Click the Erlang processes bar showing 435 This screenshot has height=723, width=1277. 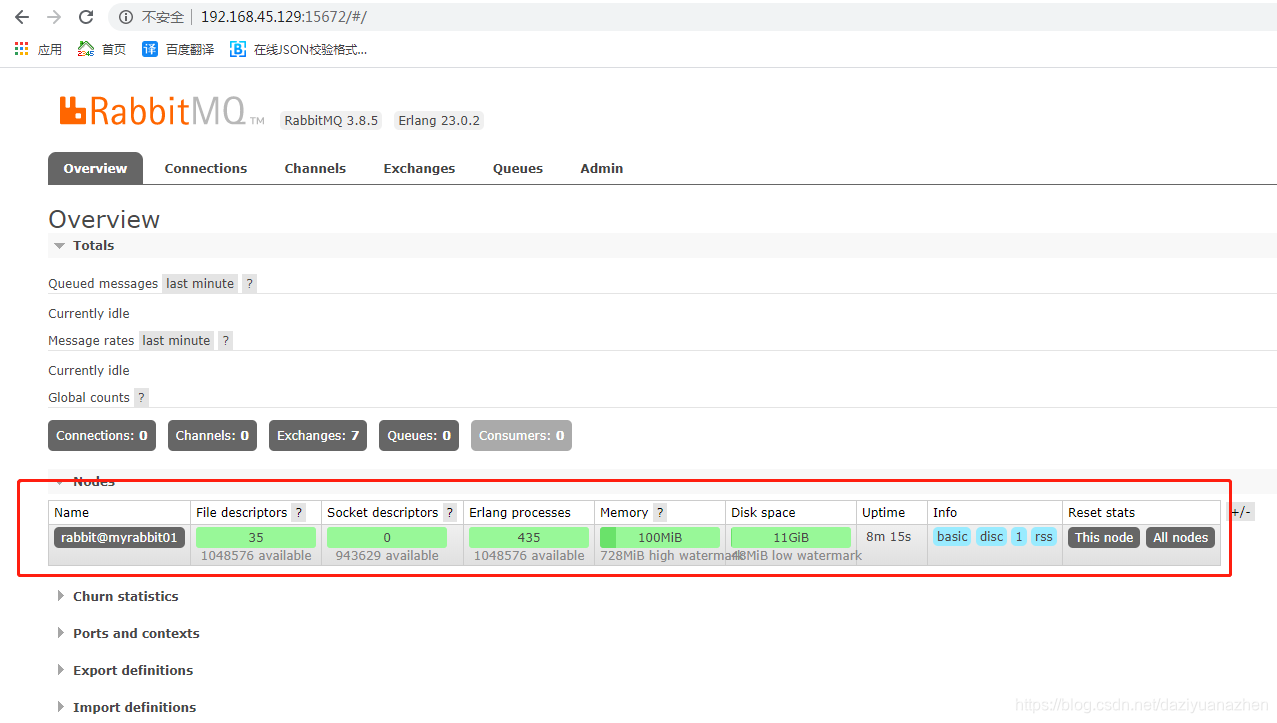[529, 538]
